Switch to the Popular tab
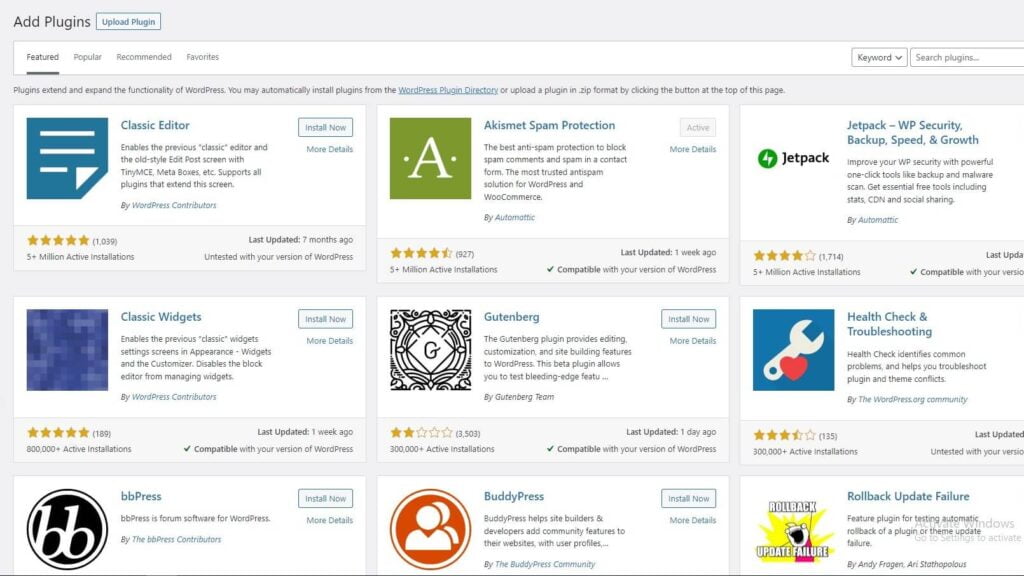Image resolution: width=1024 pixels, height=576 pixels. click(88, 57)
